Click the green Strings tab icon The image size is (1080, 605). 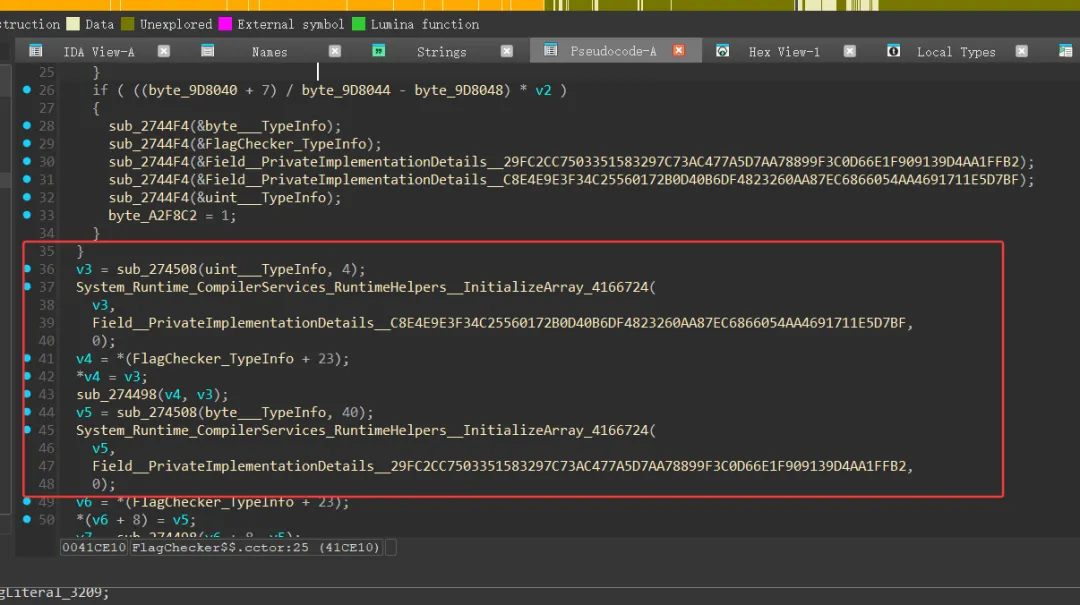point(378,50)
